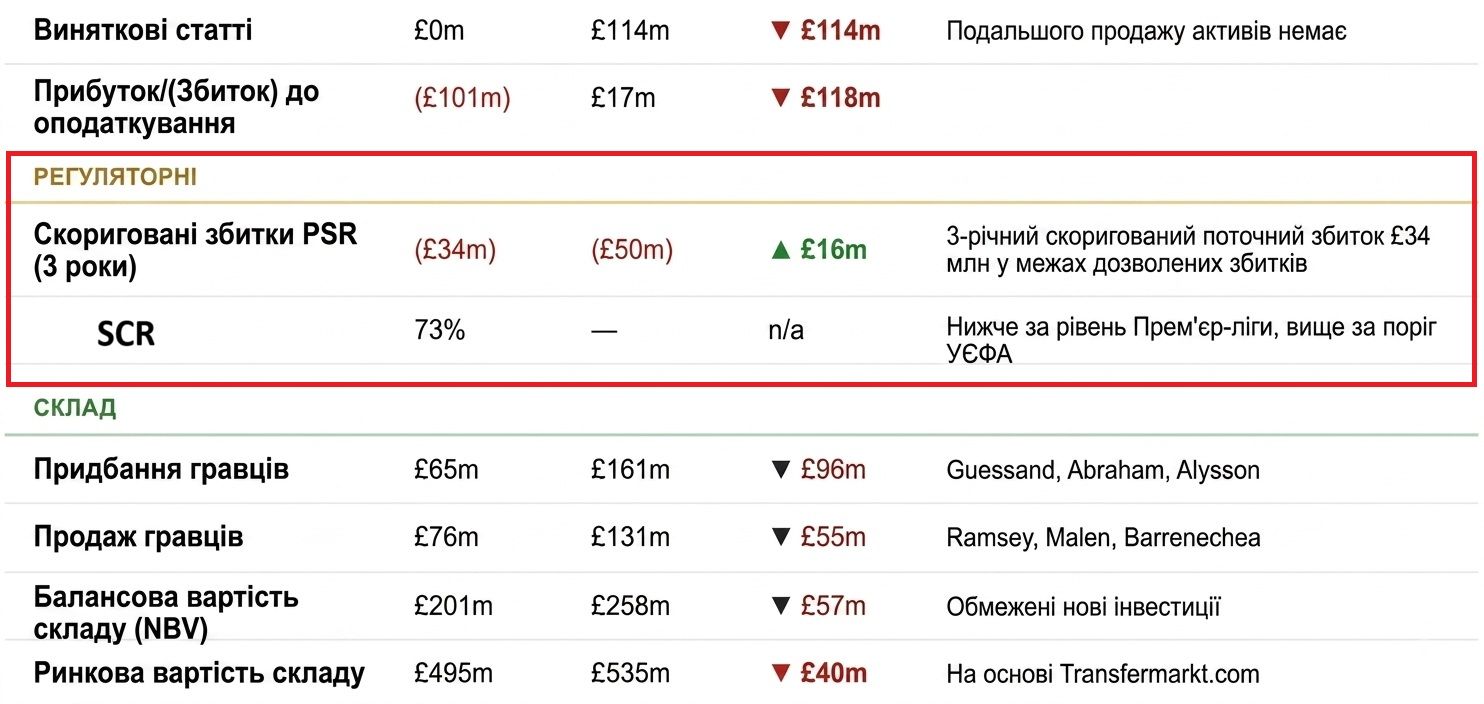The width and height of the screenshot is (1484, 704).
Task: Click the red down arrow beside £114m
Action: (x=780, y=31)
